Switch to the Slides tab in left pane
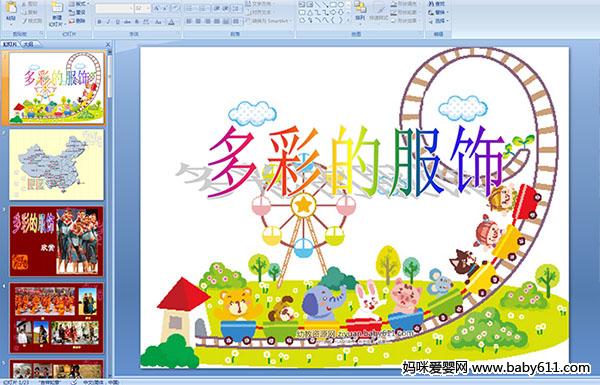The width and height of the screenshot is (600, 385). (10, 44)
